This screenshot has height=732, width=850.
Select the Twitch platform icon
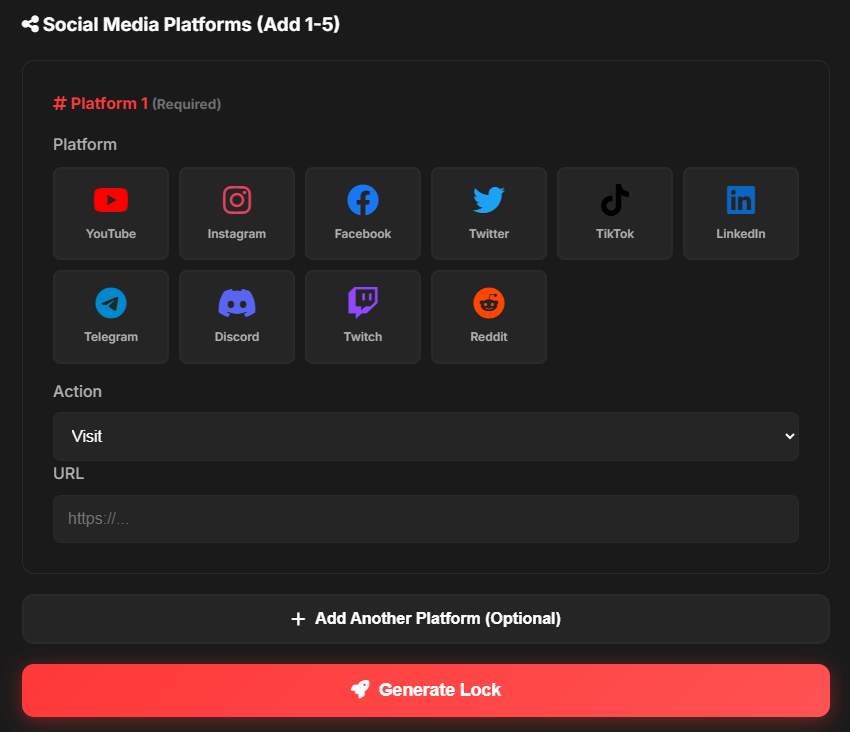point(362,317)
